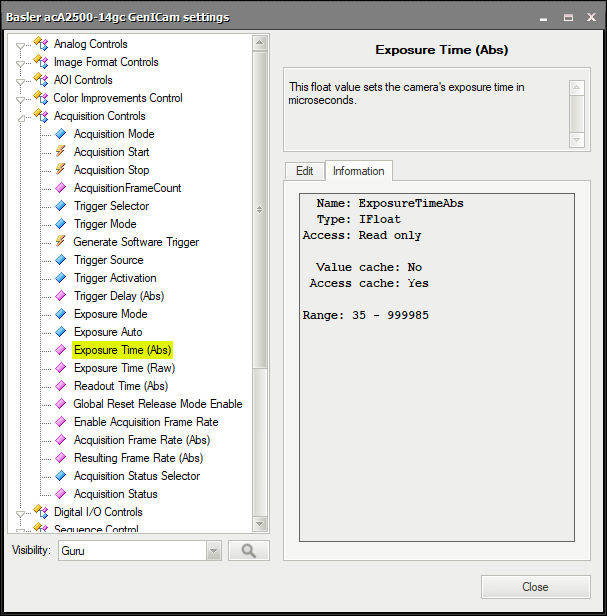This screenshot has width=607, height=616.
Task: Click the blue diamond icon beside Trigger Source
Action: point(61,260)
